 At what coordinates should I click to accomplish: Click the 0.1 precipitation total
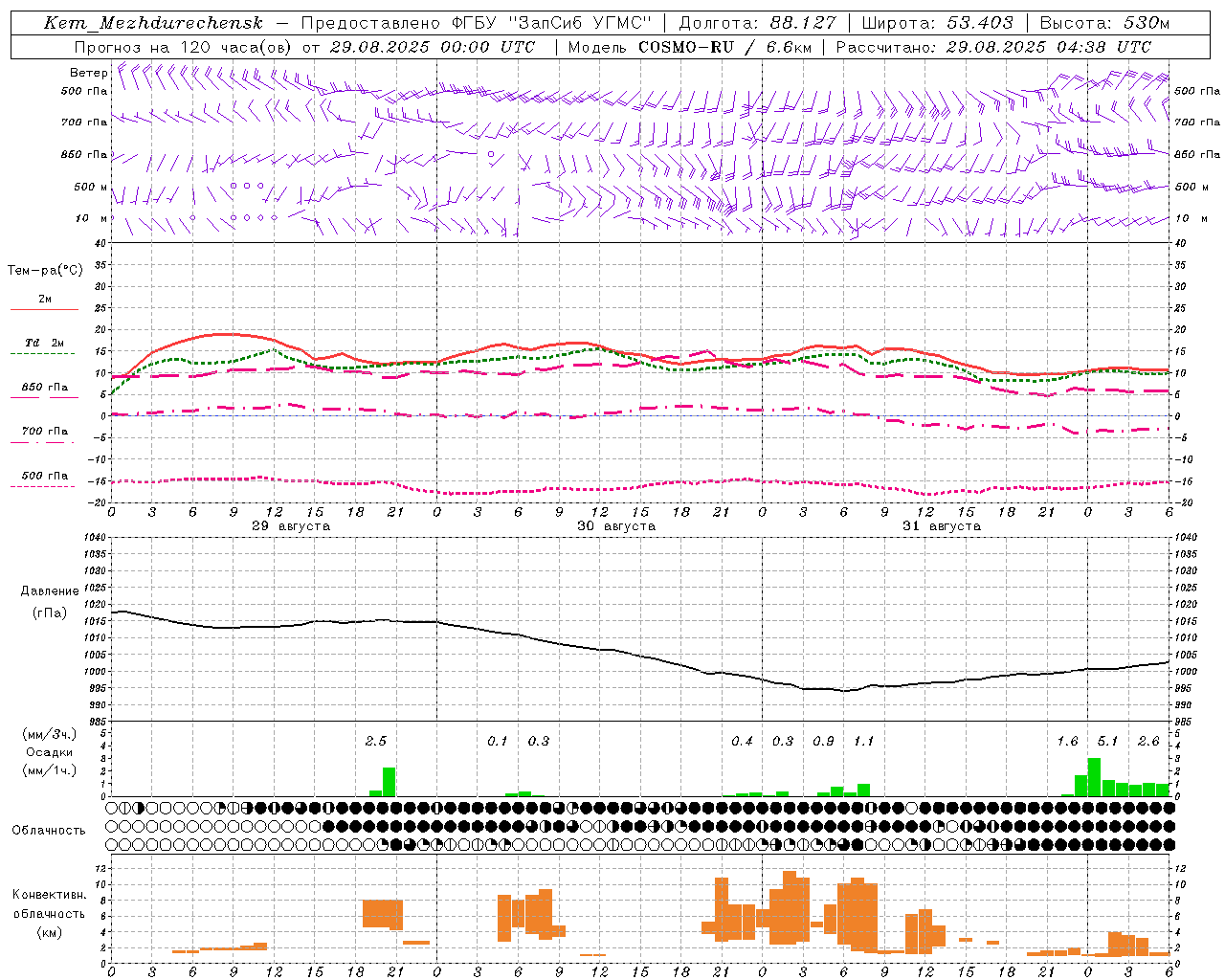coord(498,741)
